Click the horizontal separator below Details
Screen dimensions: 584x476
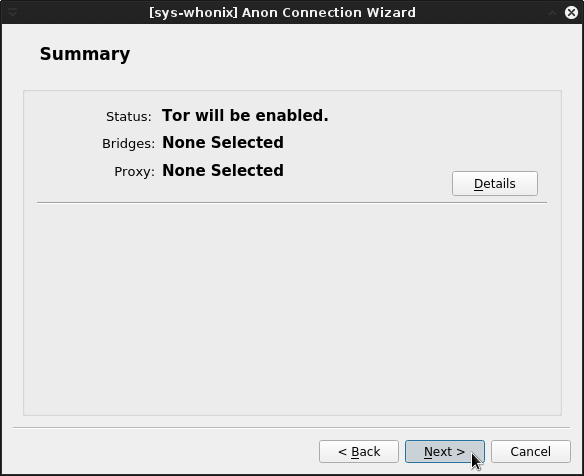[x=292, y=203]
